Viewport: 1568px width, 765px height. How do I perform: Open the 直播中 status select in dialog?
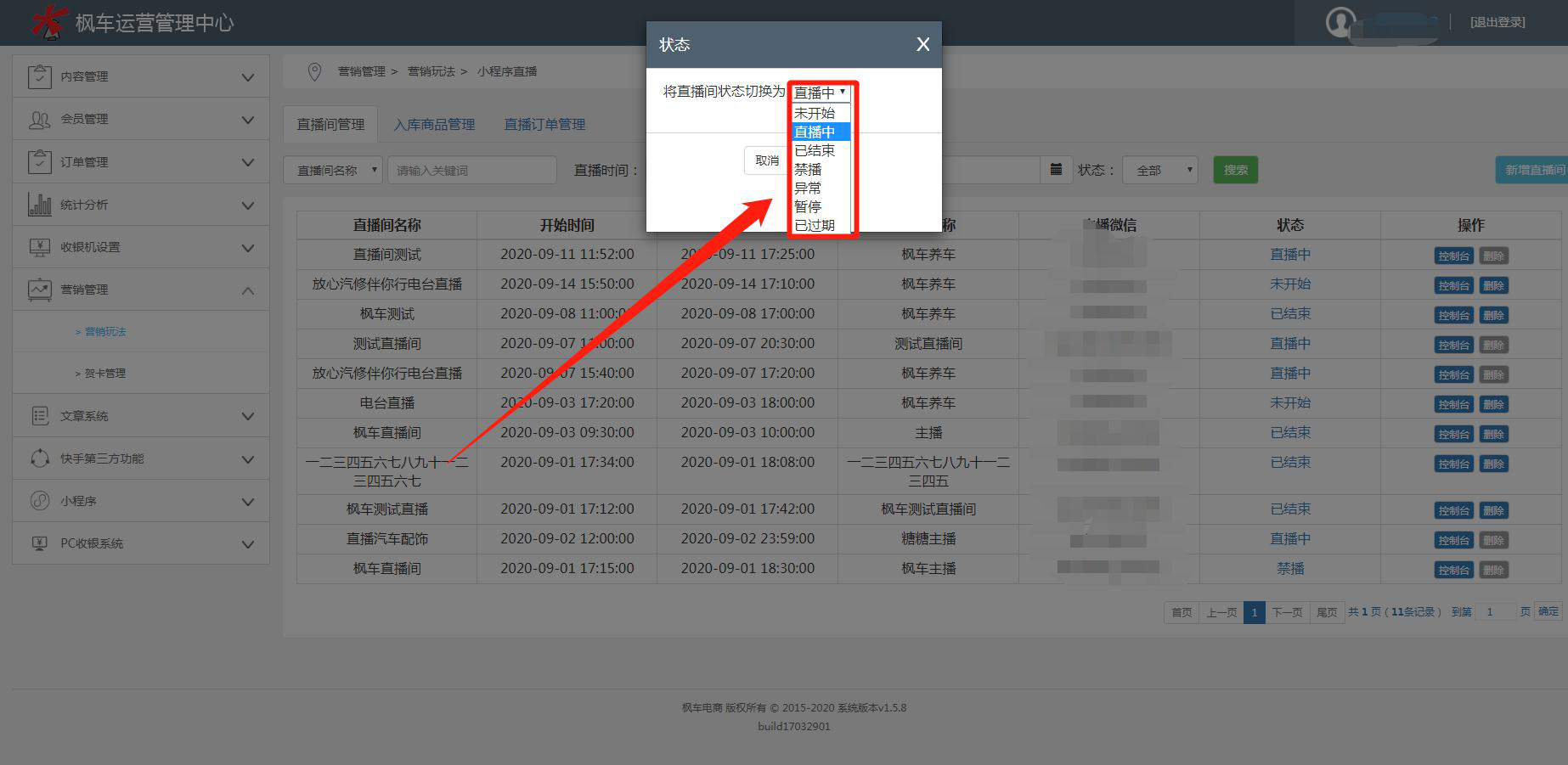coord(821,93)
